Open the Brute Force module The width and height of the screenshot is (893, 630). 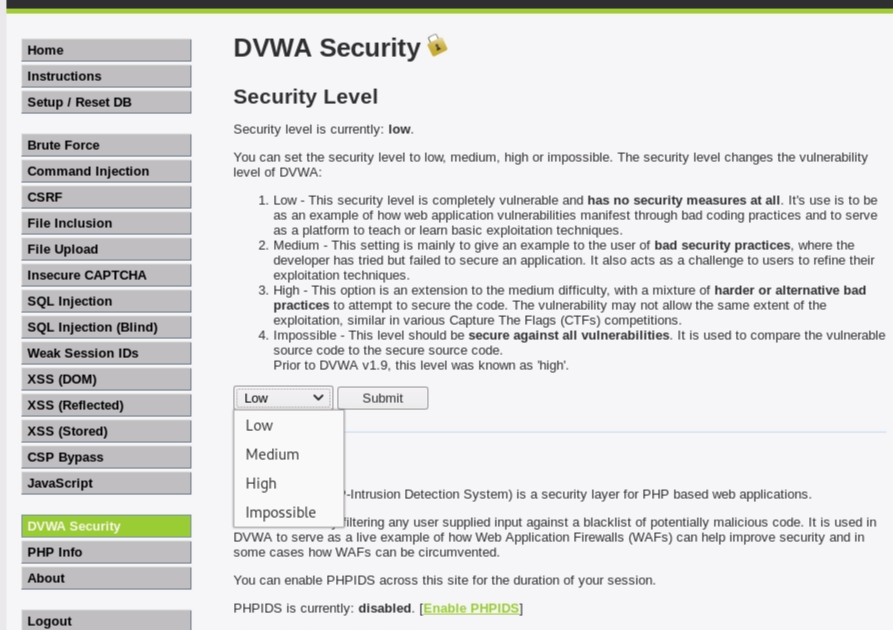[106, 145]
